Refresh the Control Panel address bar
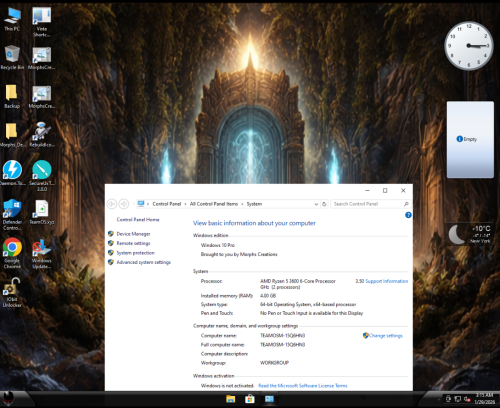Image resolution: width=500 pixels, height=408 pixels. [324, 204]
